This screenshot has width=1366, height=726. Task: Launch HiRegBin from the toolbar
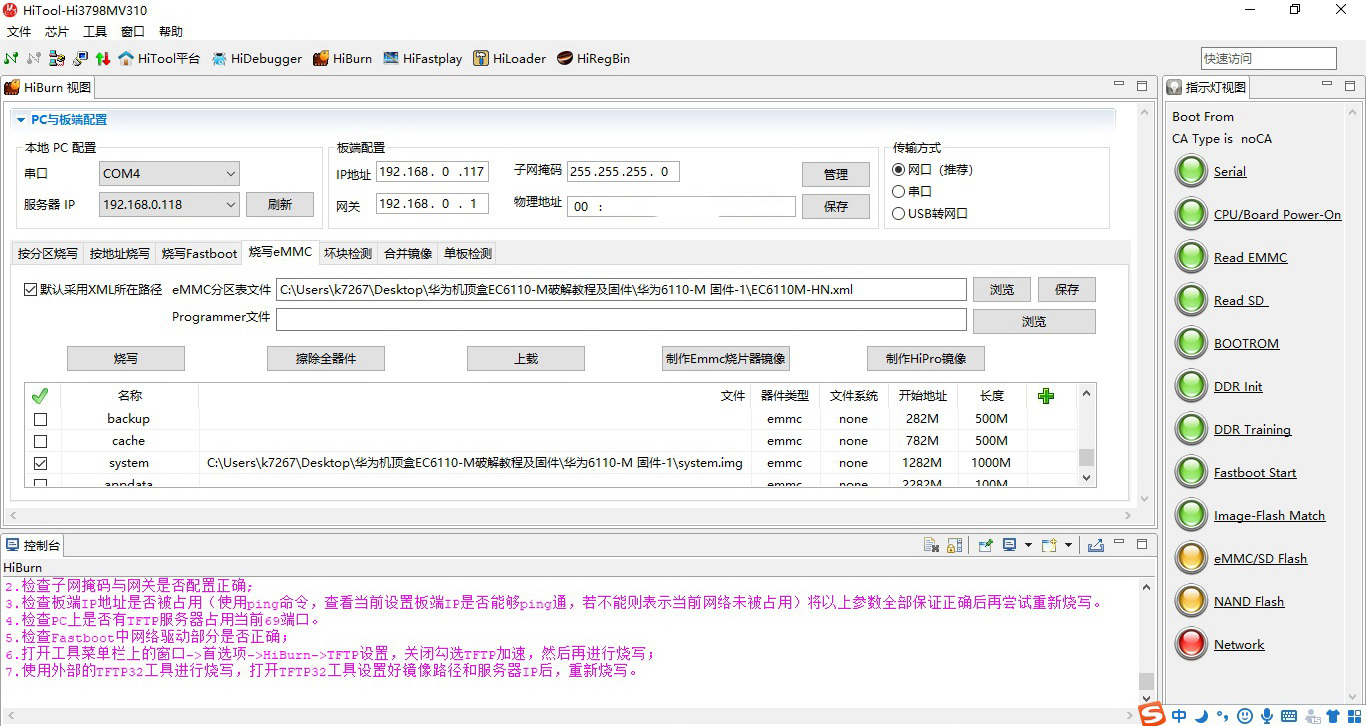[593, 59]
